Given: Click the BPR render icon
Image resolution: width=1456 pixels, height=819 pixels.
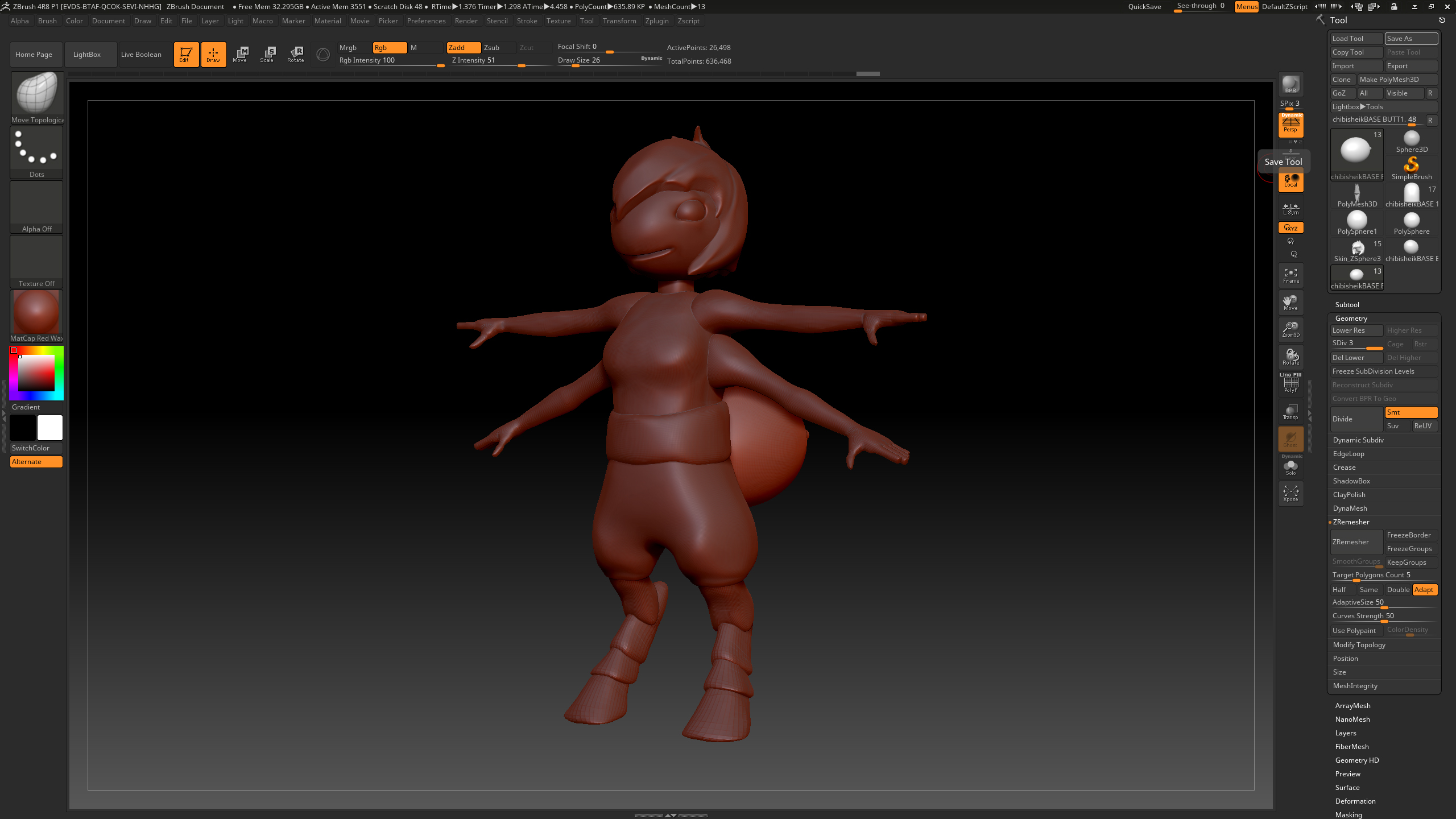Looking at the screenshot, I should point(1290,84).
